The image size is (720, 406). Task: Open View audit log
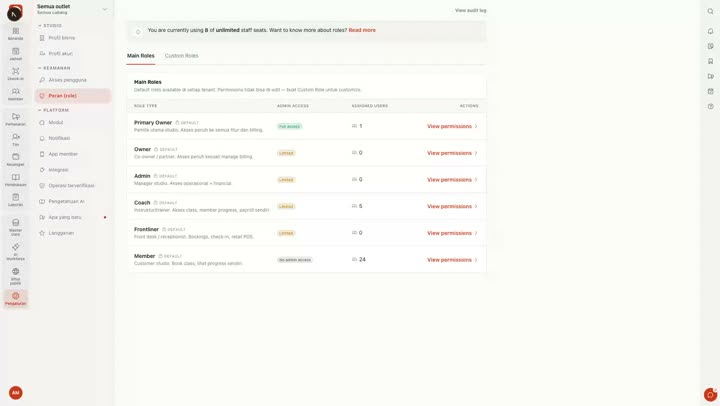click(x=470, y=10)
